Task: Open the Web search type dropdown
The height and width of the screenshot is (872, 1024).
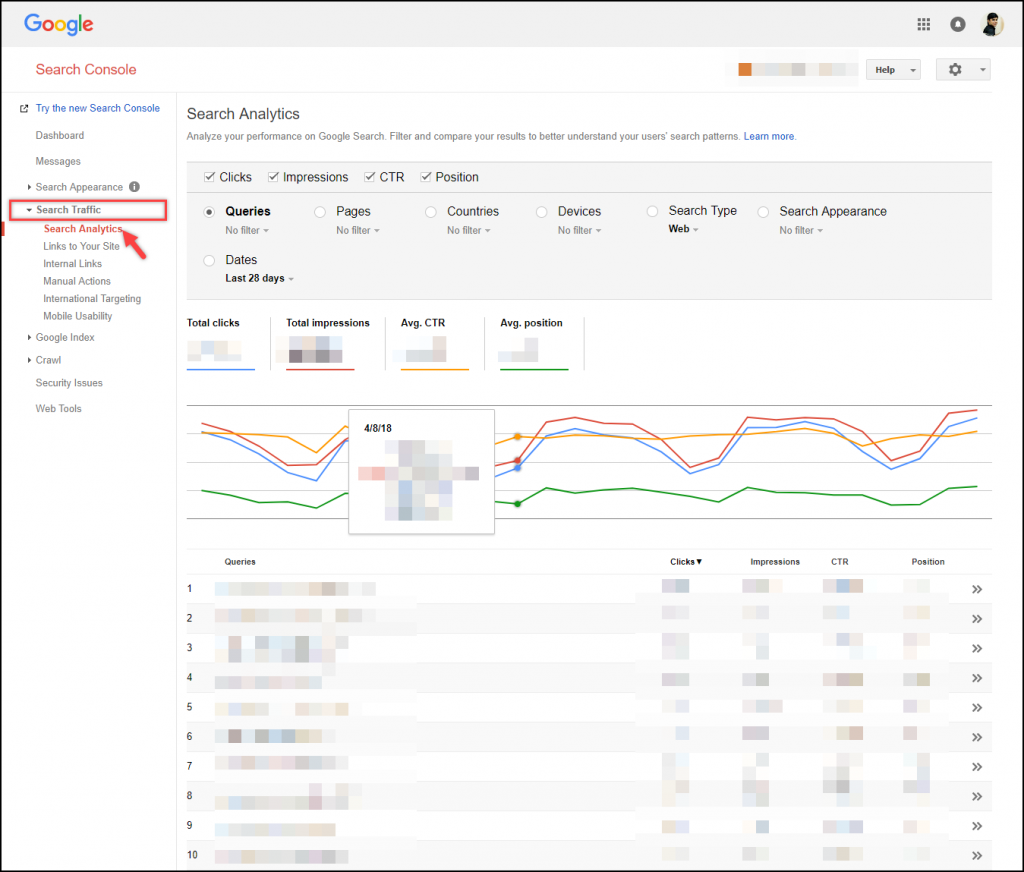Action: click(682, 229)
